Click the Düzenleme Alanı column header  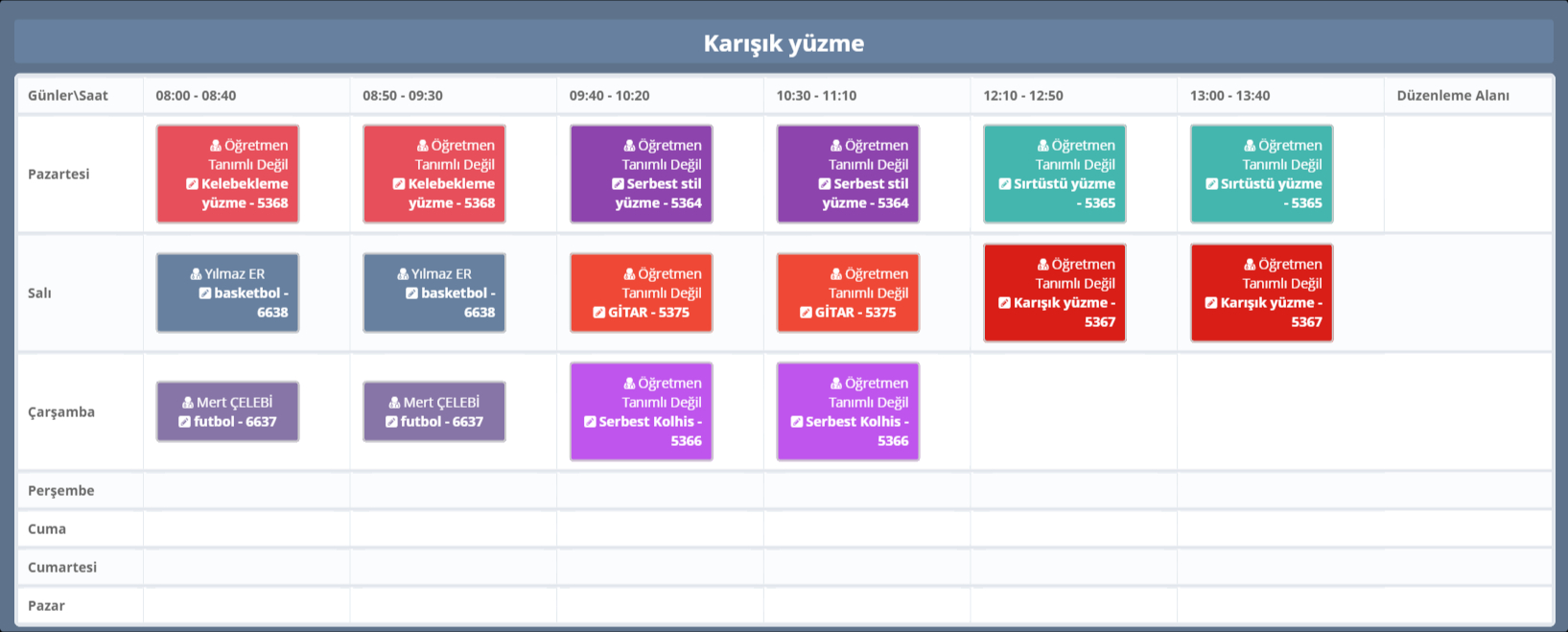1452,96
